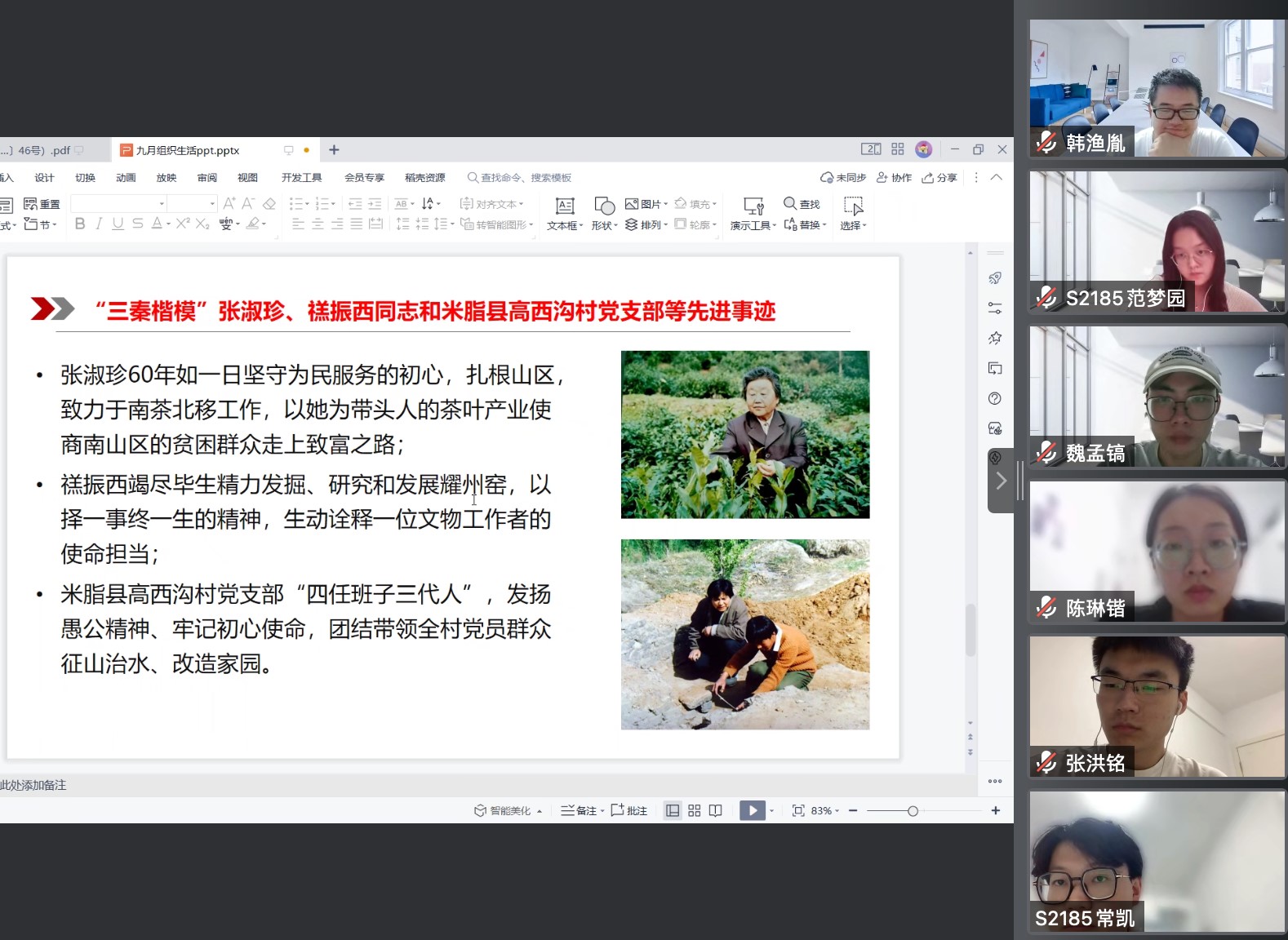Switch to the 审阅 review tab
Screen dimensions: 1288x940
point(207,178)
